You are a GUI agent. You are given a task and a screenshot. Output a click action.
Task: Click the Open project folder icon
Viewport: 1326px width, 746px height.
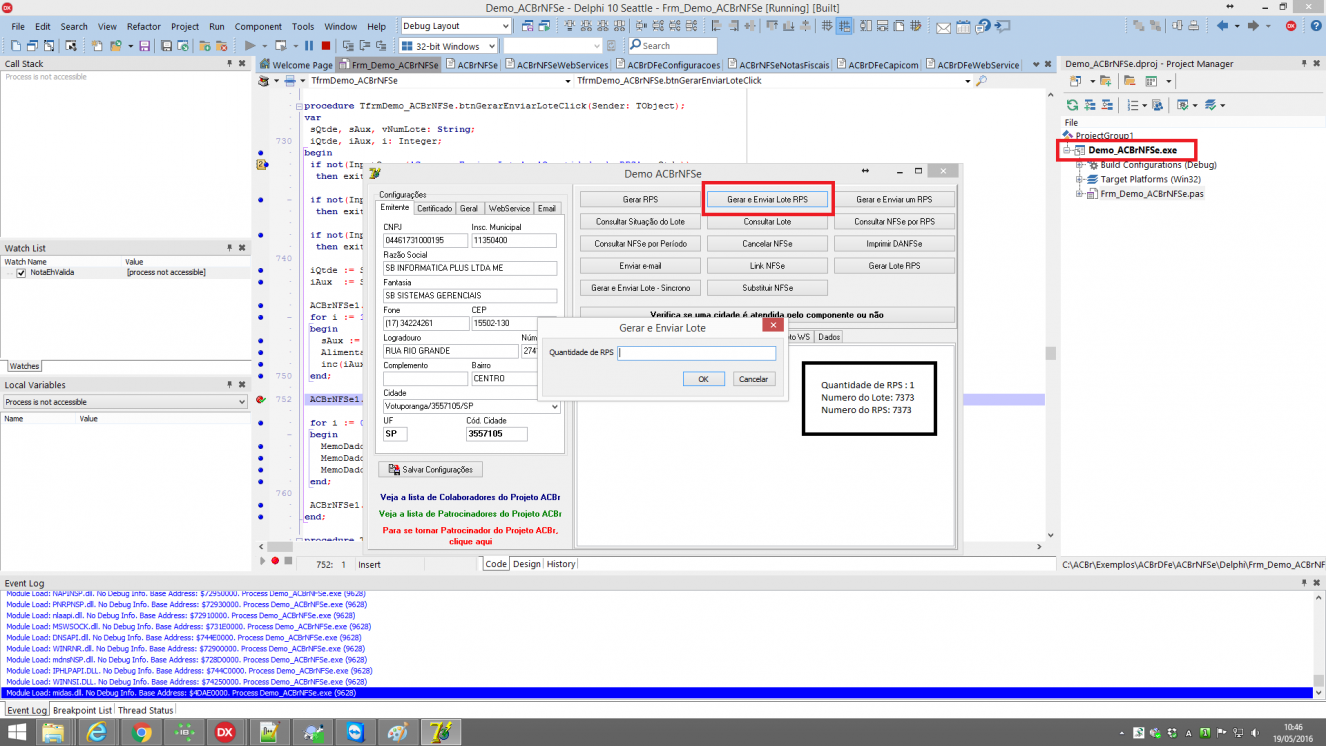pyautogui.click(x=115, y=46)
